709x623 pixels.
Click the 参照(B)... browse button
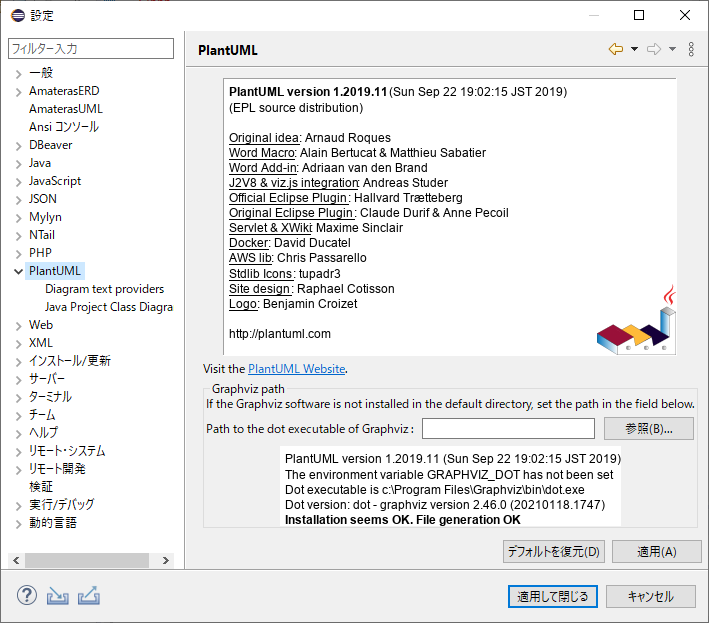(648, 429)
